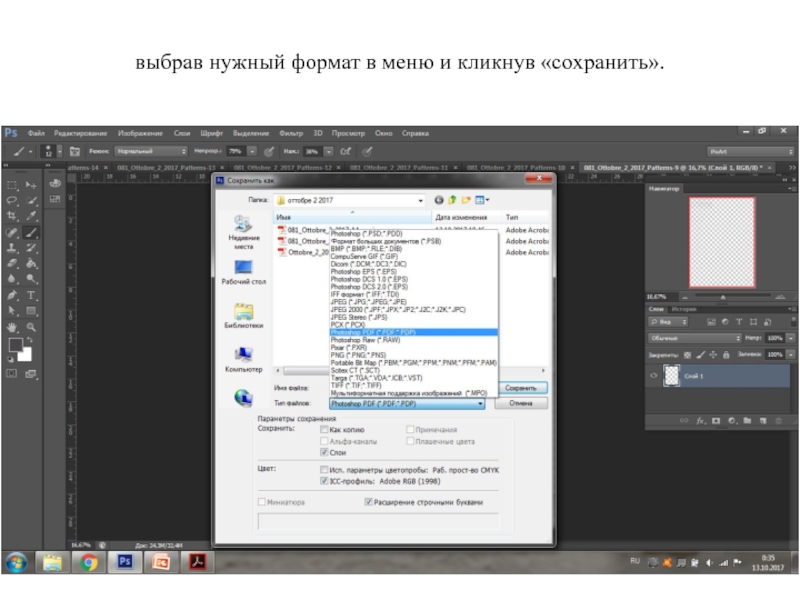800x600 pixels.
Task: Click the Рабочий стол desktop shortcut icon
Action: pyautogui.click(x=243, y=268)
